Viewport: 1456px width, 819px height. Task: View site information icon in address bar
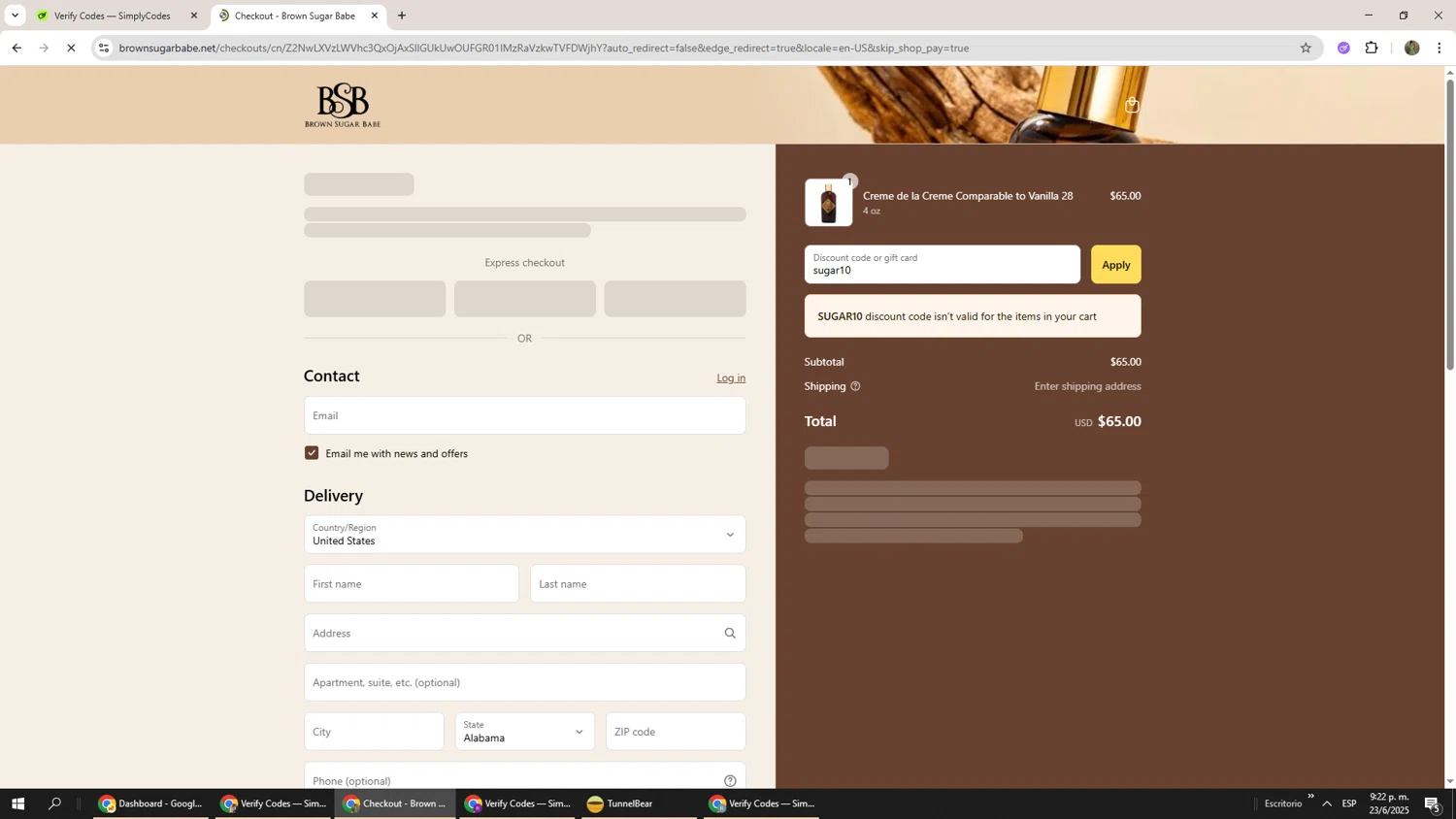pyautogui.click(x=104, y=48)
